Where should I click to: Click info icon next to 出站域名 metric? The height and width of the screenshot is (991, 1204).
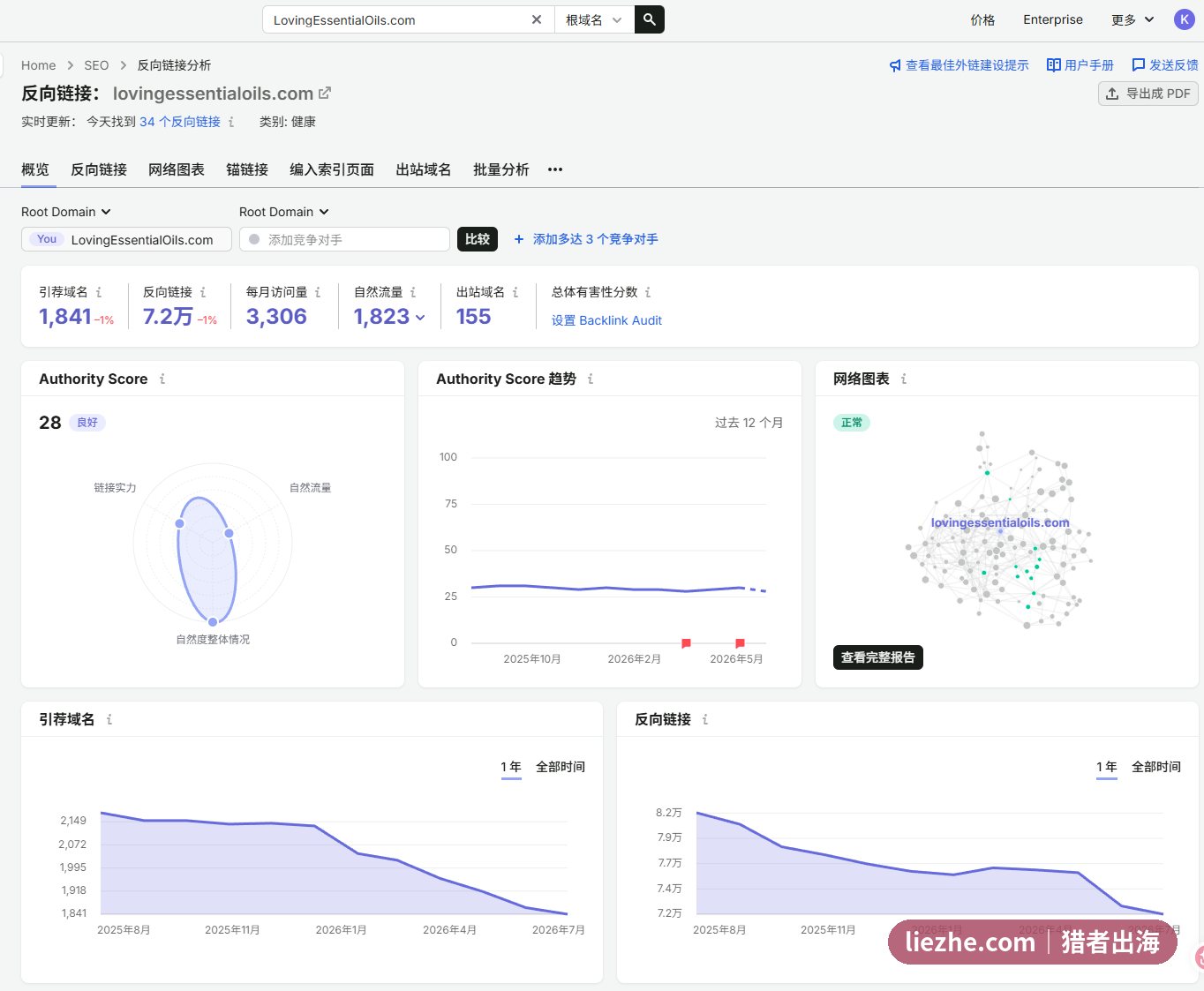point(515,292)
